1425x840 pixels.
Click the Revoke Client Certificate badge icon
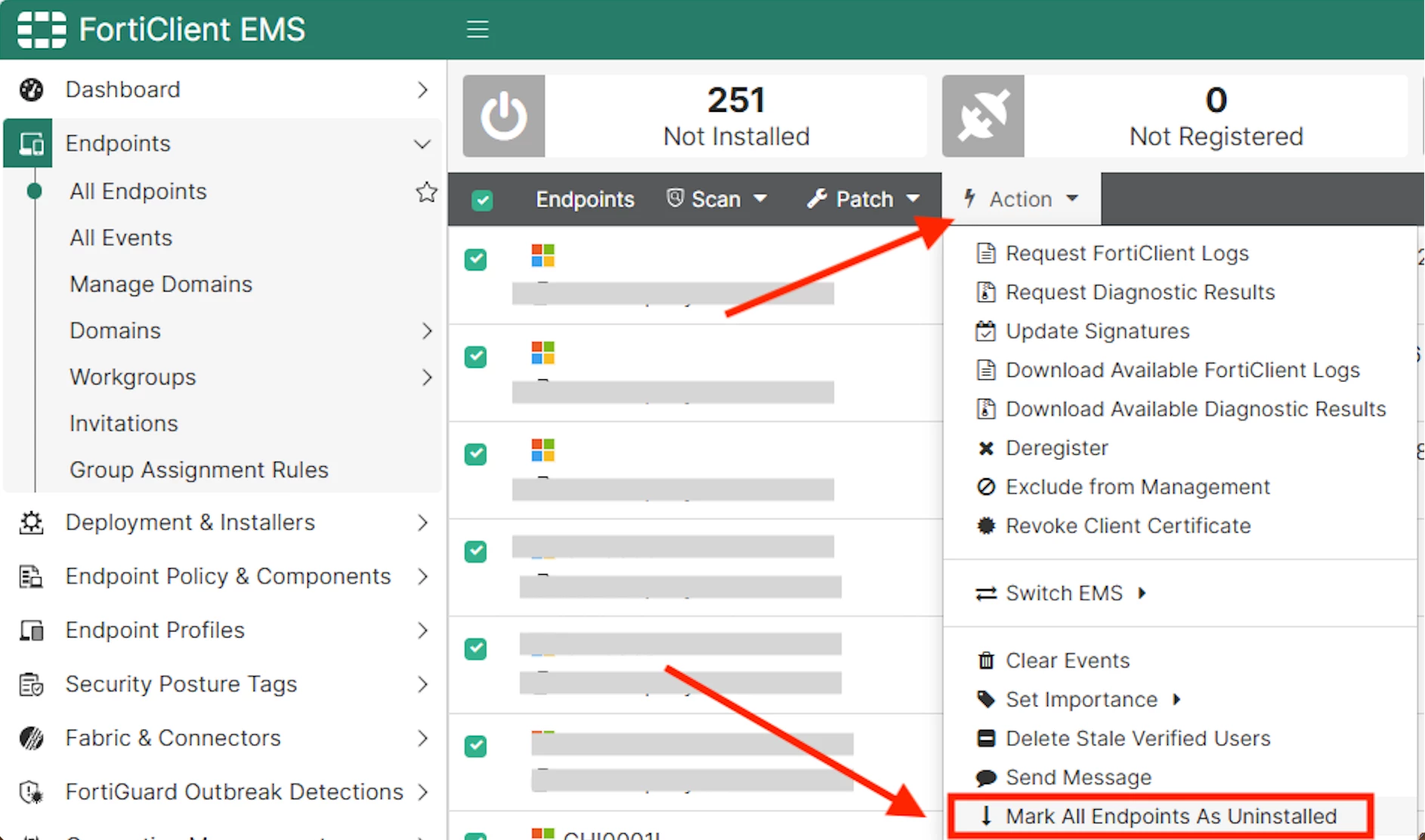(x=986, y=526)
